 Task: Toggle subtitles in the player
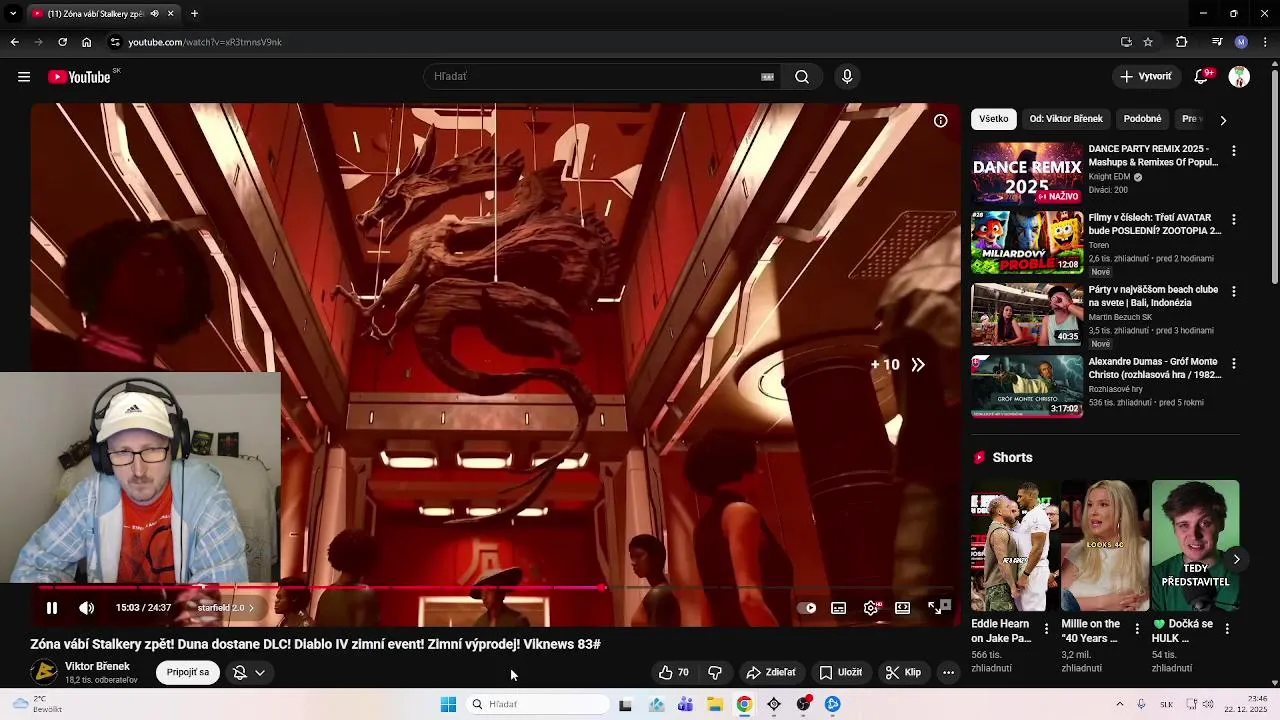(839, 607)
